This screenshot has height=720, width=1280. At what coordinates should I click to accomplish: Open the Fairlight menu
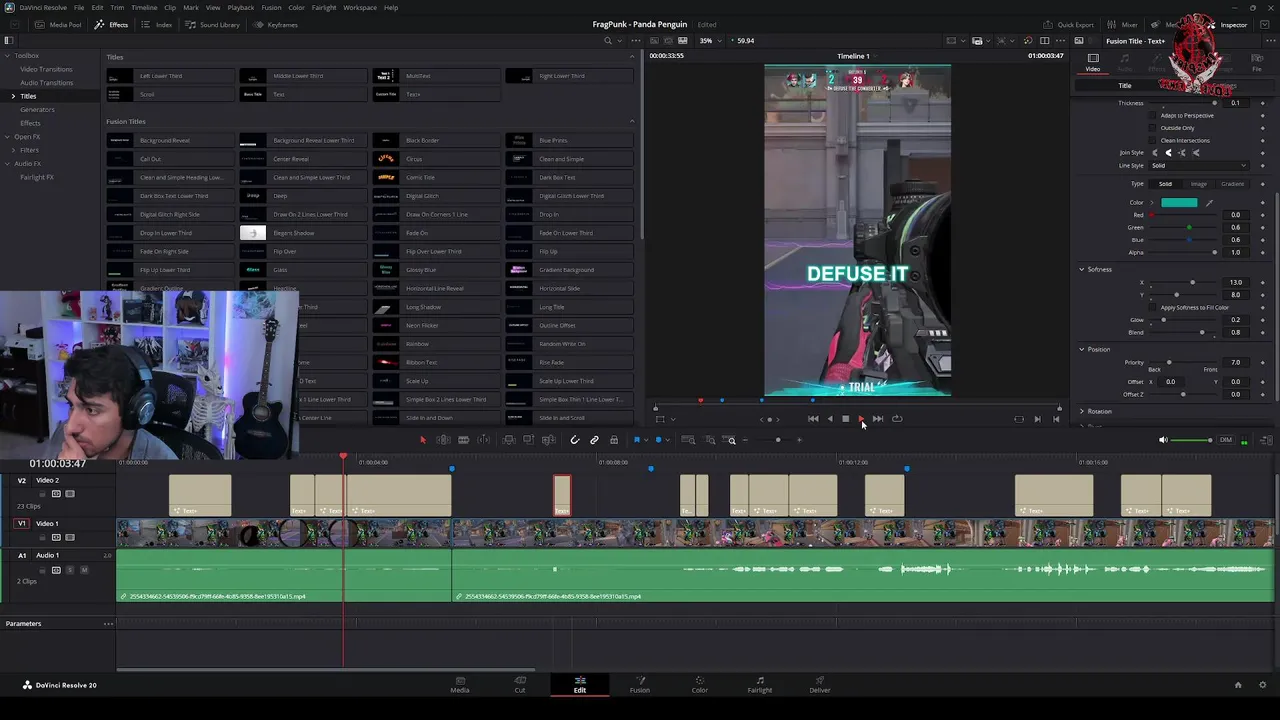click(323, 8)
